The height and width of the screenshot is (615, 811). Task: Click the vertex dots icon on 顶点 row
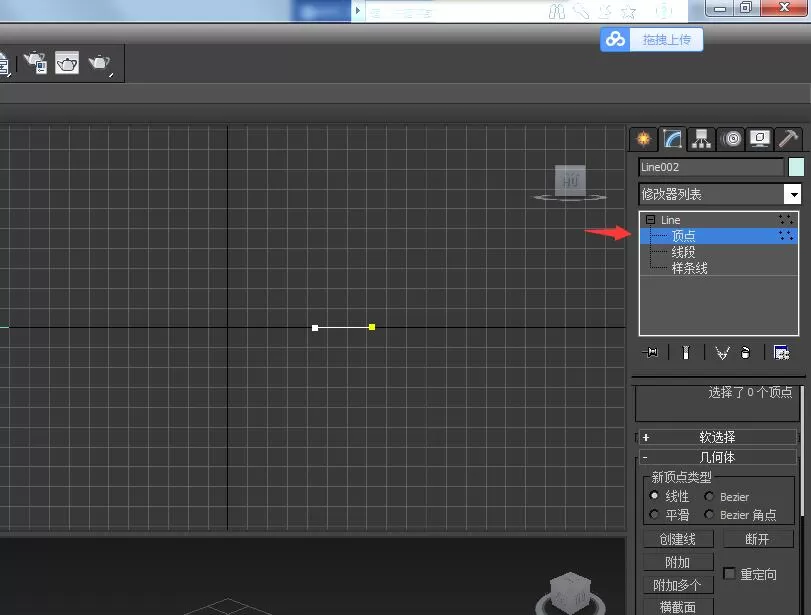point(786,236)
